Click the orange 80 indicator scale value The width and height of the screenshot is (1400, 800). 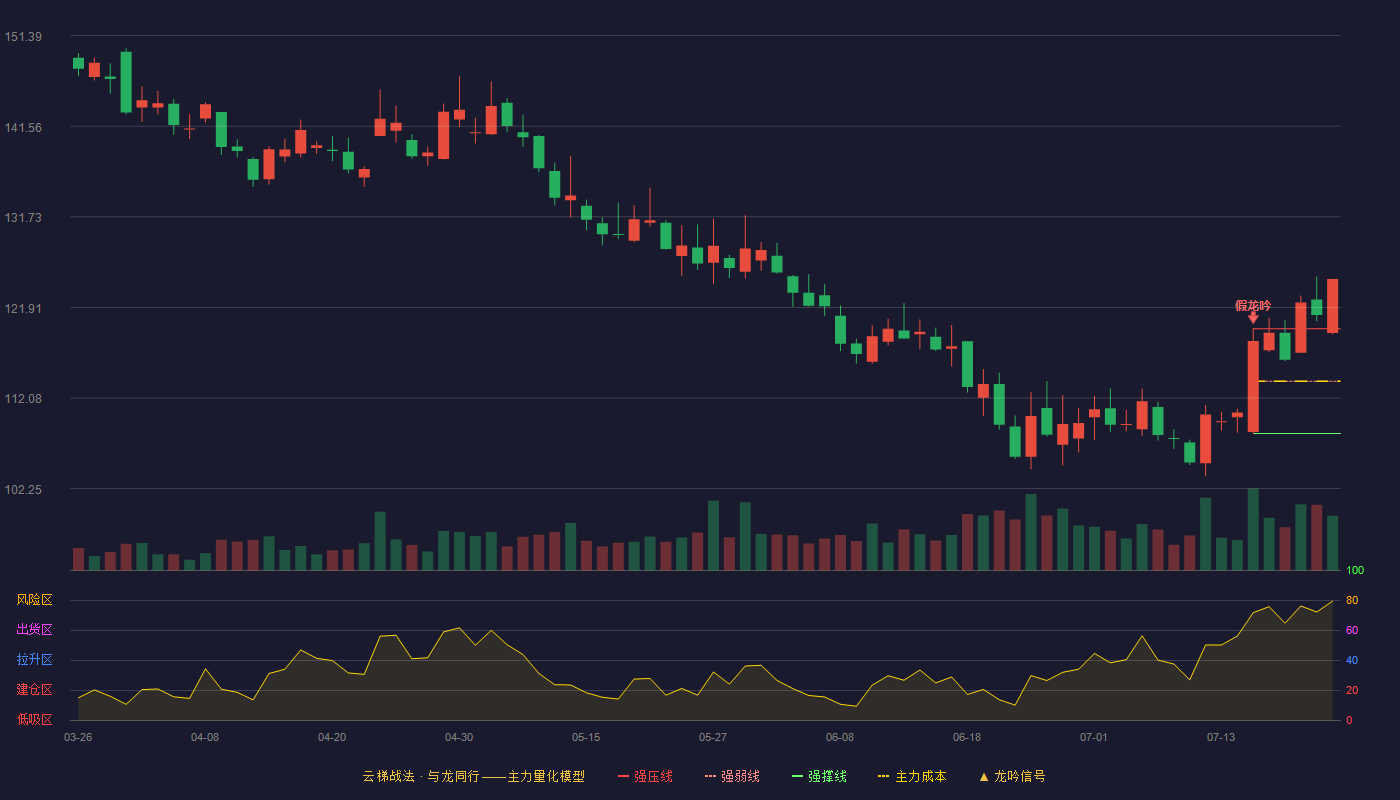point(1351,600)
